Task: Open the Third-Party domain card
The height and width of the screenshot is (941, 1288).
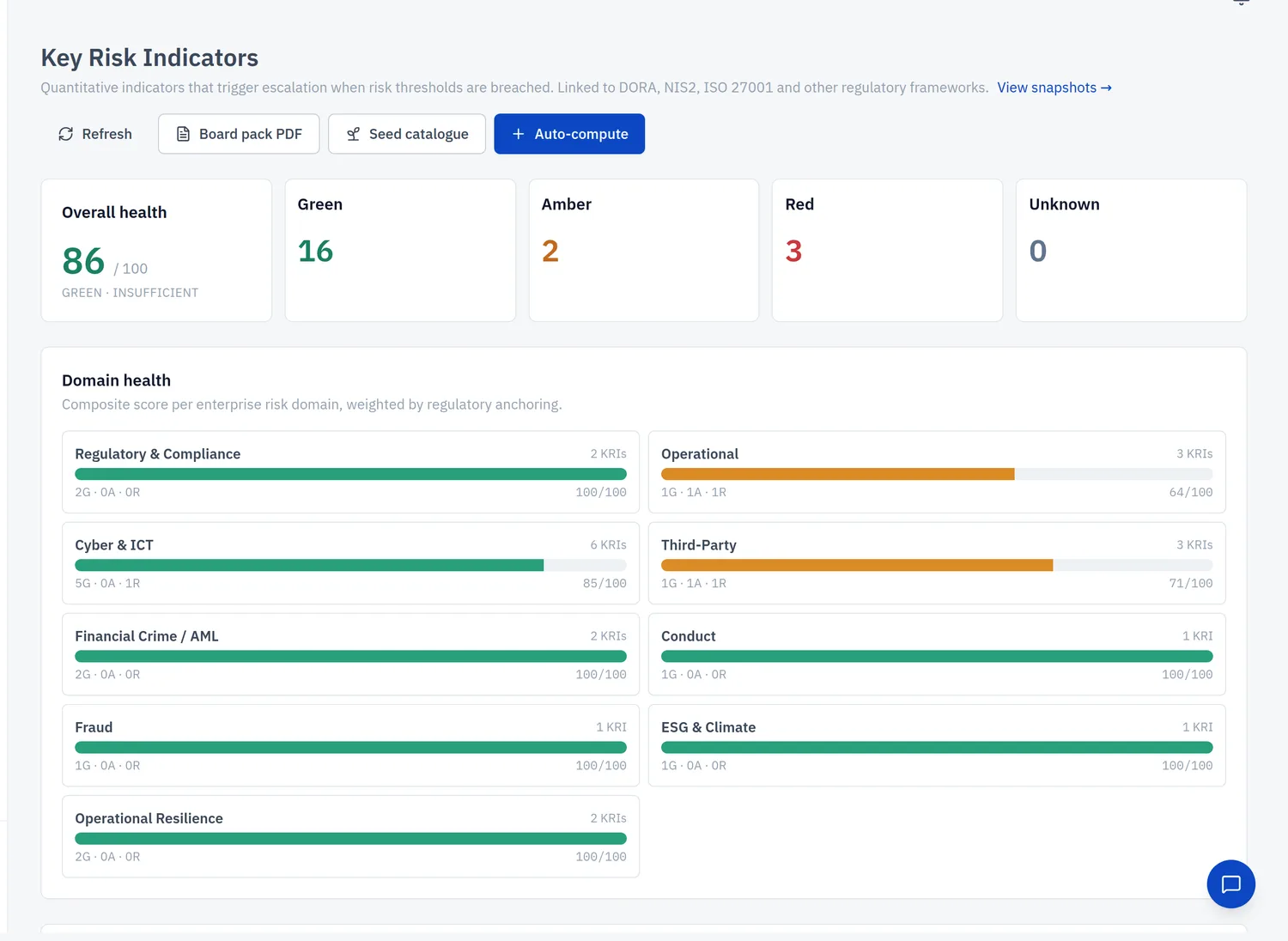Action: click(937, 563)
